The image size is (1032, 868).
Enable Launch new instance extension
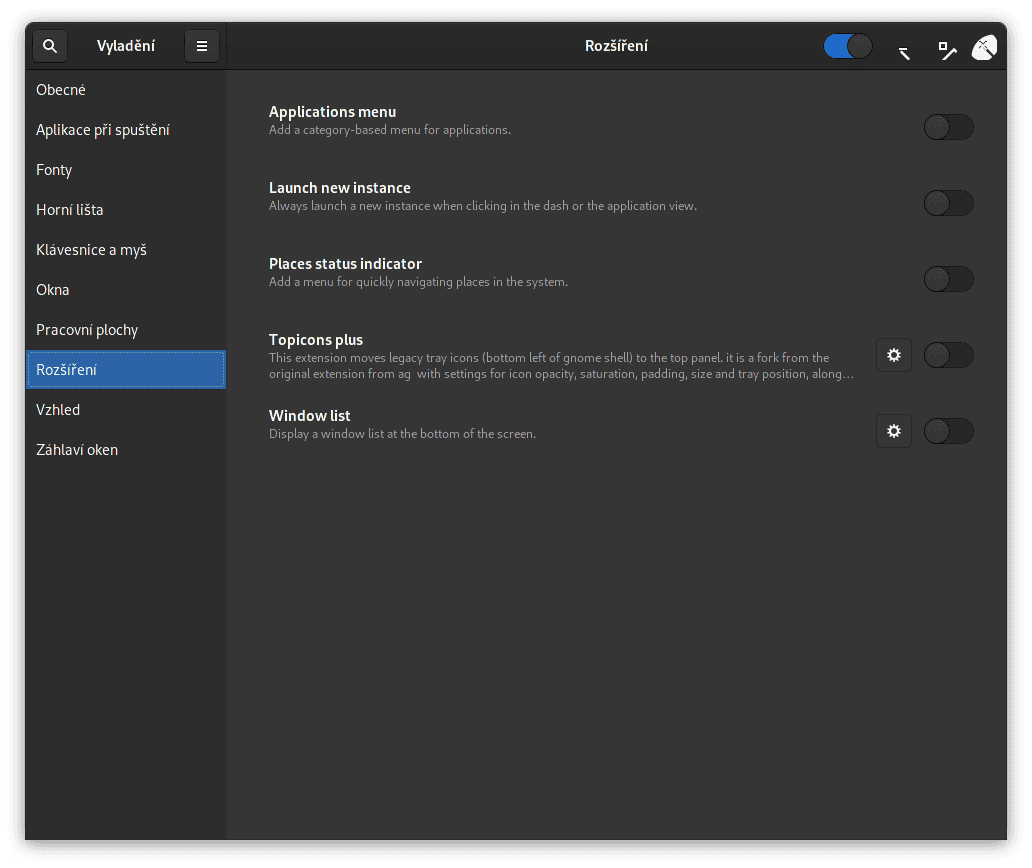pyautogui.click(x=948, y=203)
